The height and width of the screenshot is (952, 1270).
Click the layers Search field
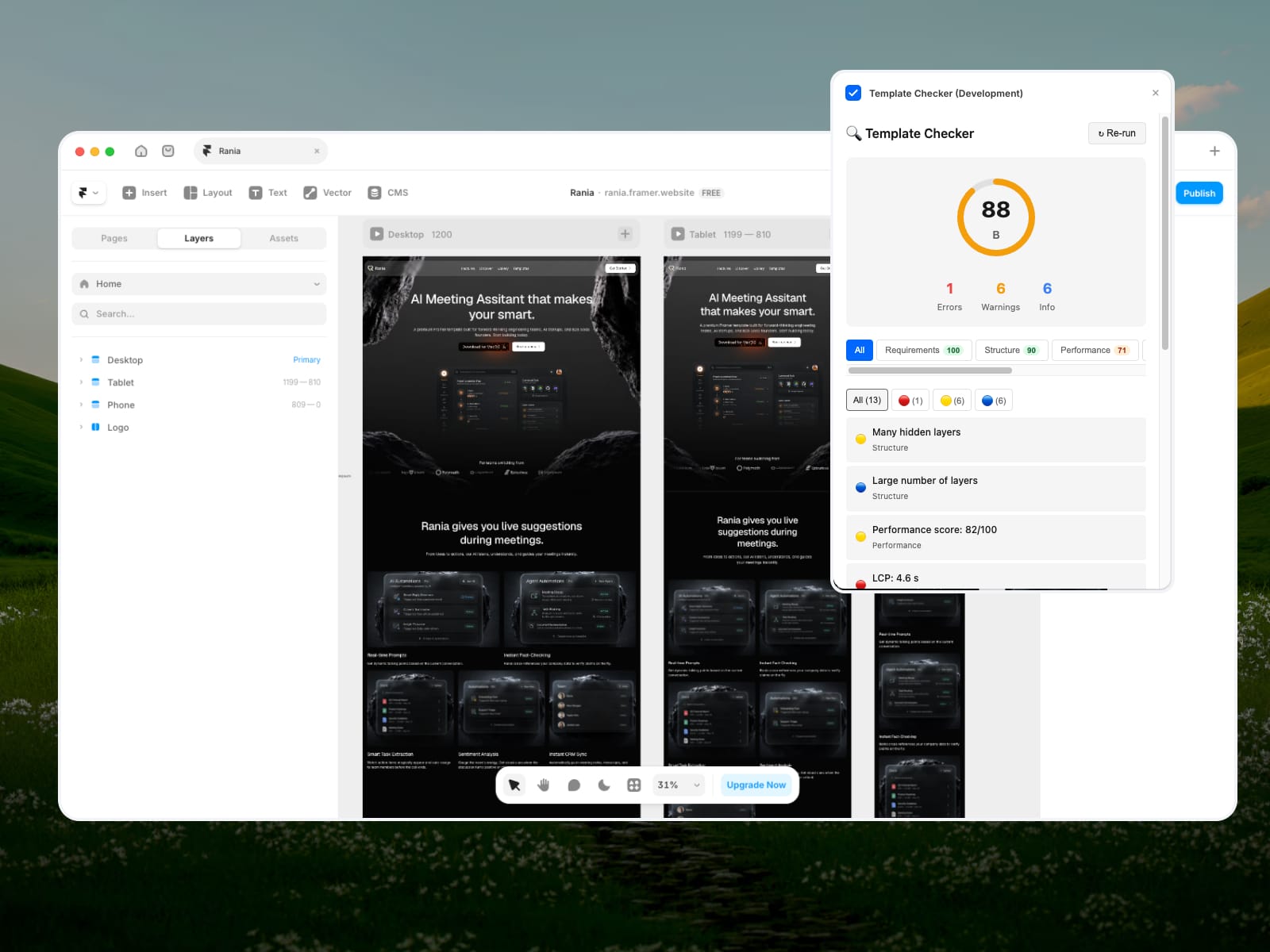(199, 314)
